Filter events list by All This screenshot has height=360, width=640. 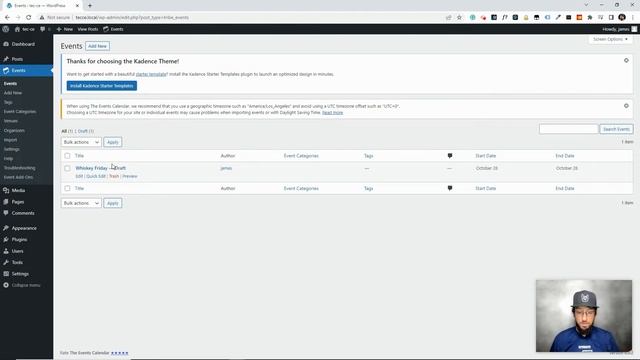pos(64,131)
